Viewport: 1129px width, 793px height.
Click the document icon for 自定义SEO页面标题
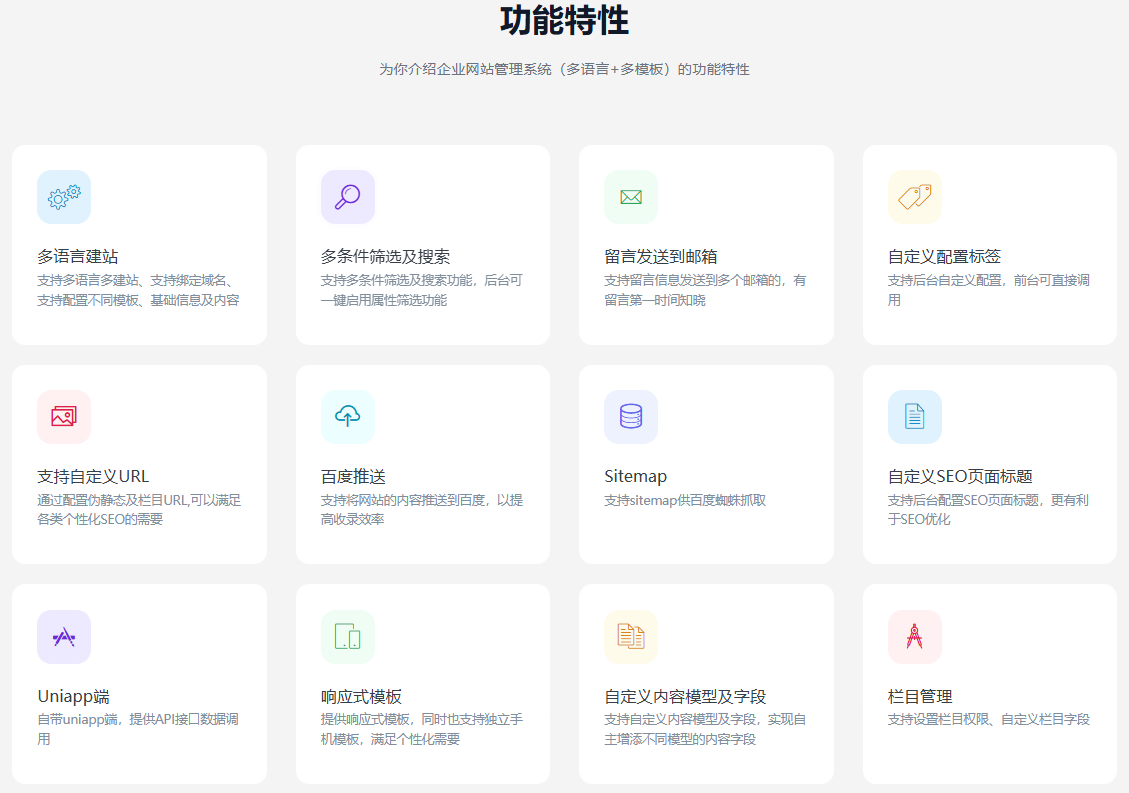pyautogui.click(x=914, y=417)
